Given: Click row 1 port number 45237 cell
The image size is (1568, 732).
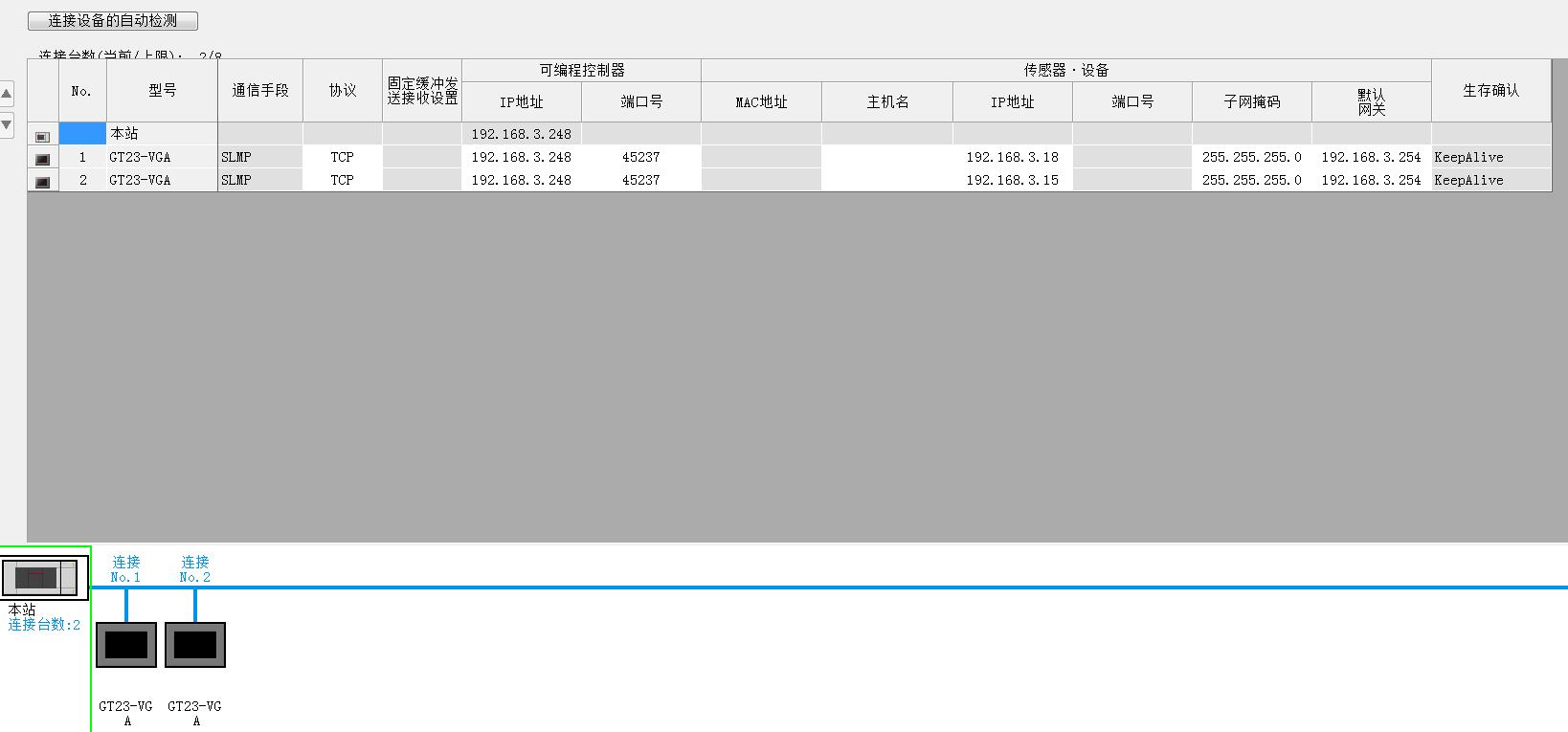Looking at the screenshot, I should [x=640, y=157].
